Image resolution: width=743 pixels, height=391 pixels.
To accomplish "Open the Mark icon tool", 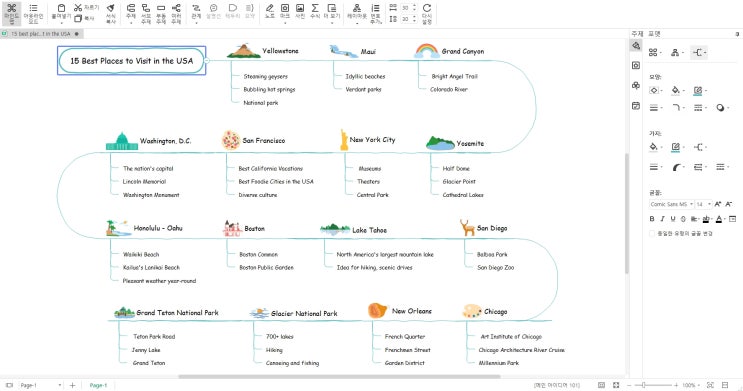I will pyautogui.click(x=285, y=12).
